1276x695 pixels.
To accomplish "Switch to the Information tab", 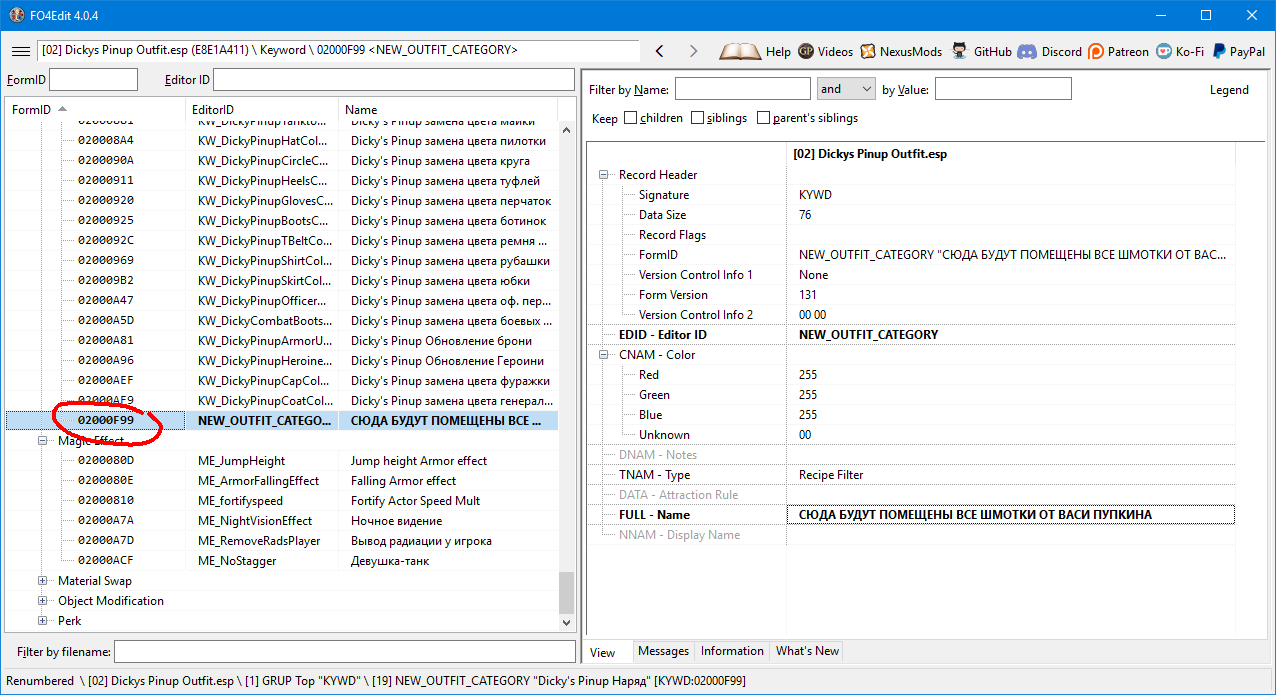I will (732, 651).
